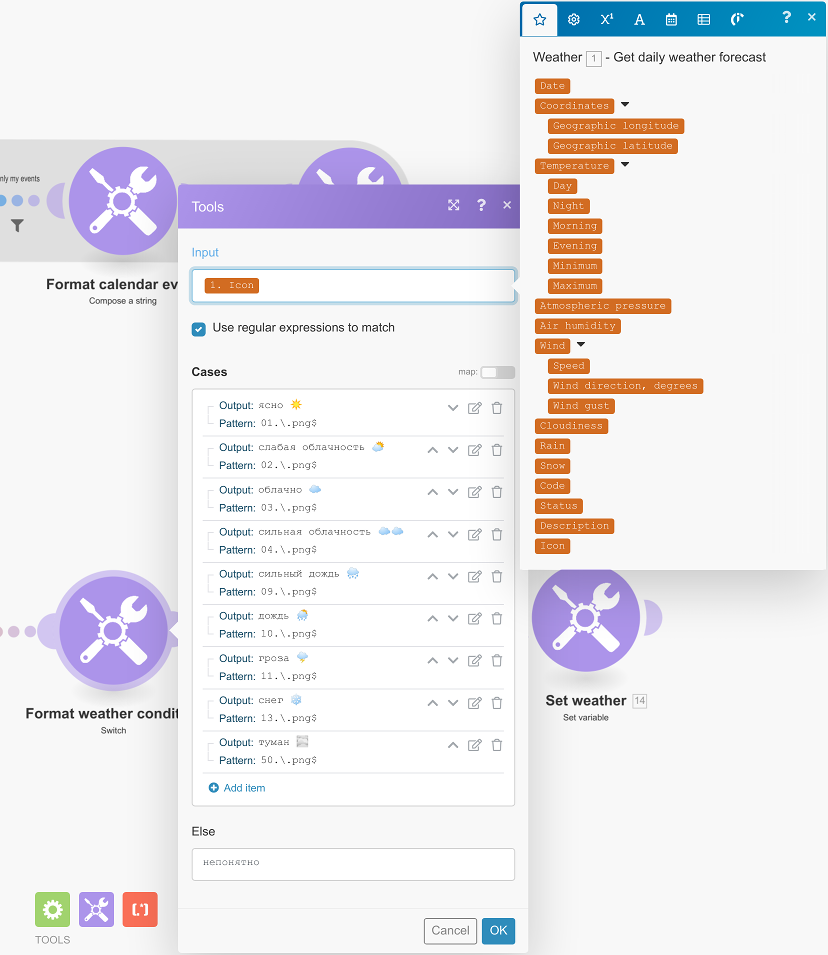Screen dimensions: 828x955
Task: Expand the Tools dialog to fullscreen
Action: click(453, 205)
